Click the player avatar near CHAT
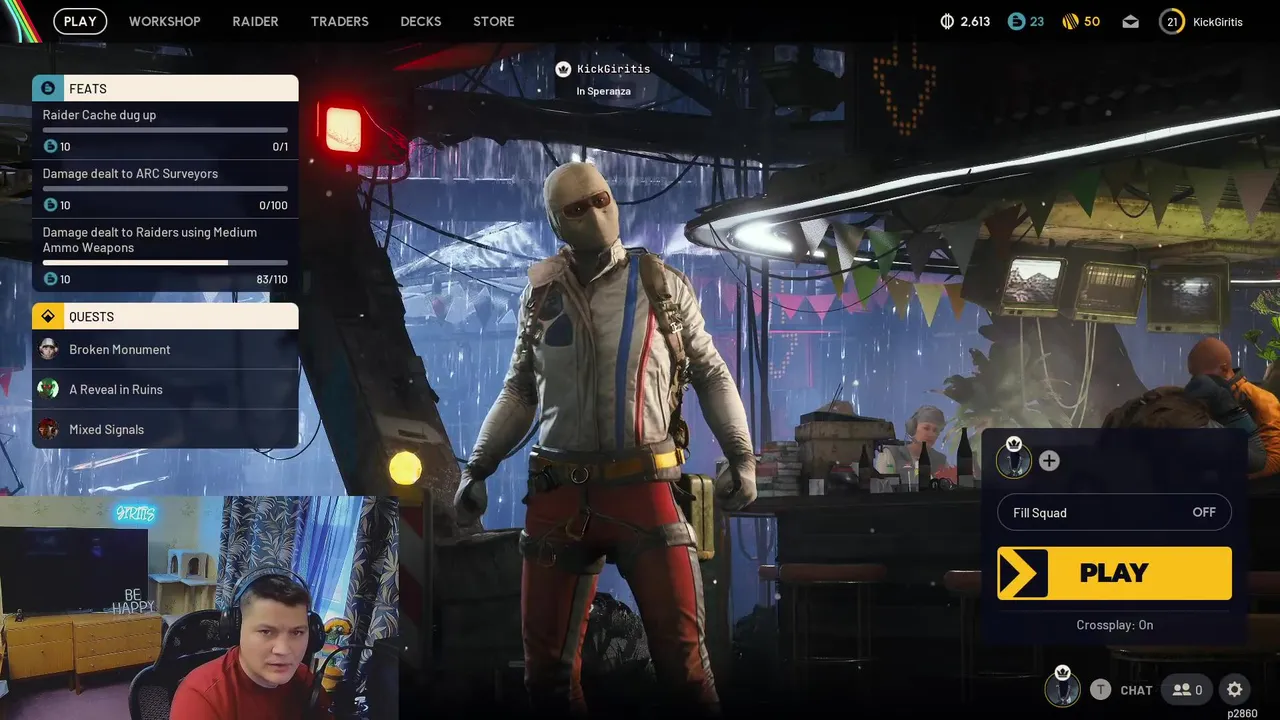 [x=1062, y=688]
